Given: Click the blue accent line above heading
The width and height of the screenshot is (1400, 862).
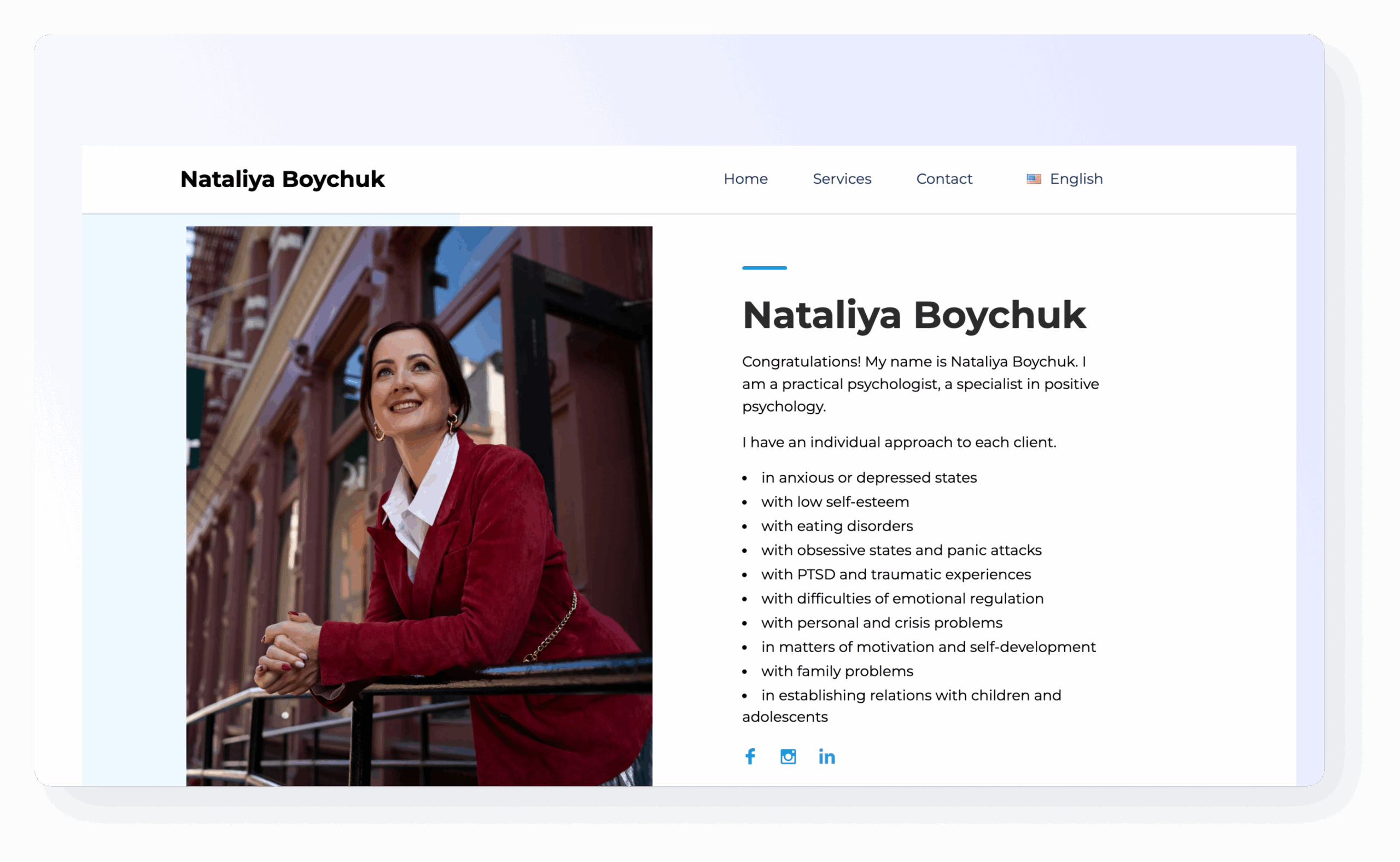Looking at the screenshot, I should tap(764, 267).
